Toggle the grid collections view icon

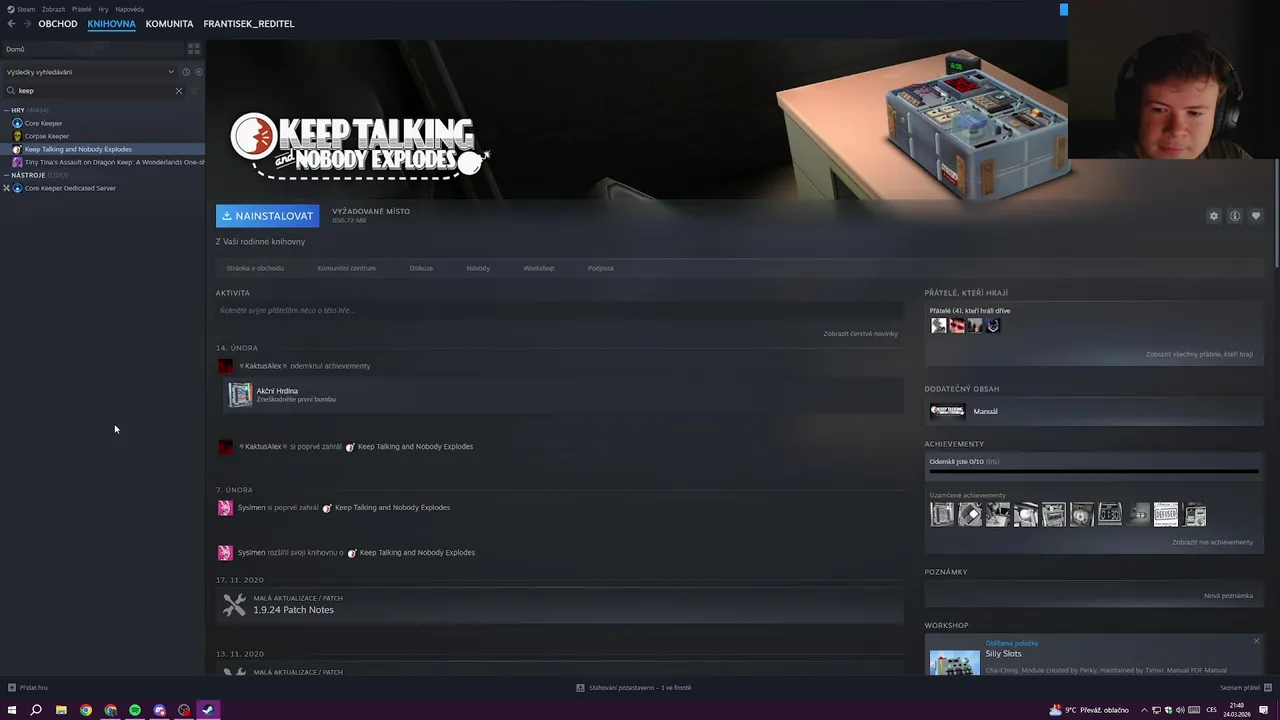click(194, 48)
